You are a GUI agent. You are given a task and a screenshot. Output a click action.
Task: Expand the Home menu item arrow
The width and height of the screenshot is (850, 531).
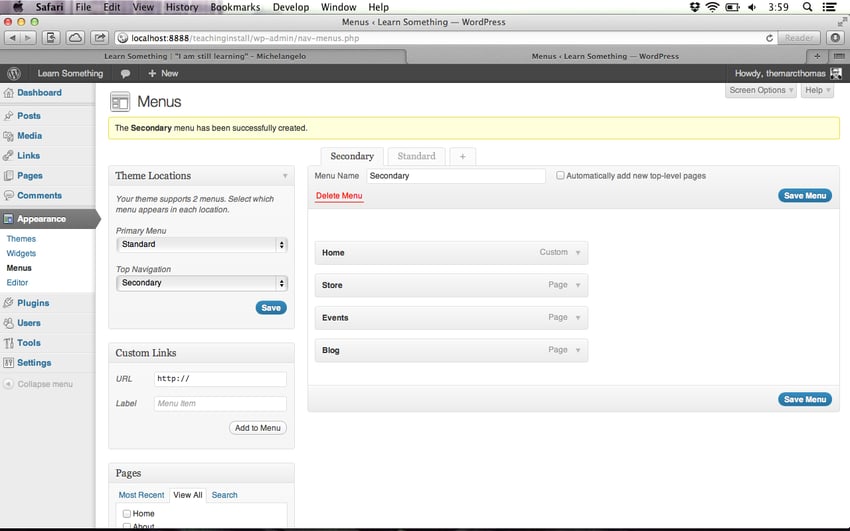point(578,252)
